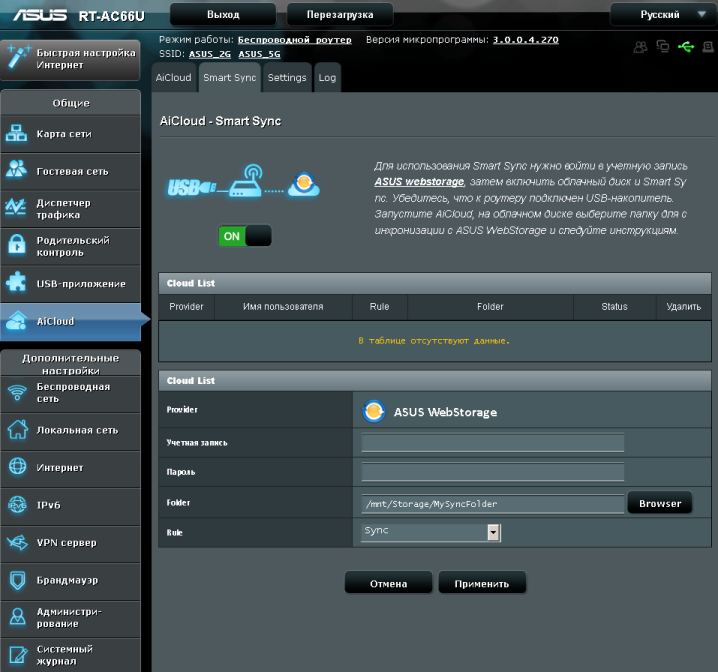Click the firewall shield icon
718x672 pixels.
click(17, 580)
